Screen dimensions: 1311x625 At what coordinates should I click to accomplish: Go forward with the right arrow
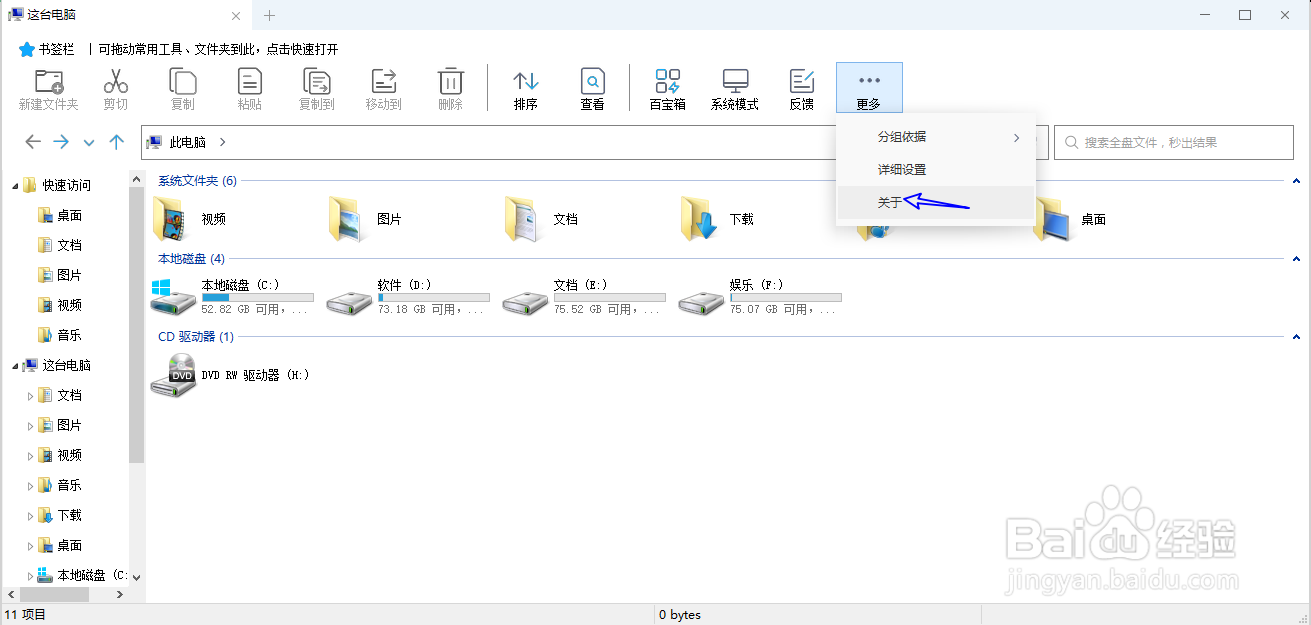click(x=61, y=142)
